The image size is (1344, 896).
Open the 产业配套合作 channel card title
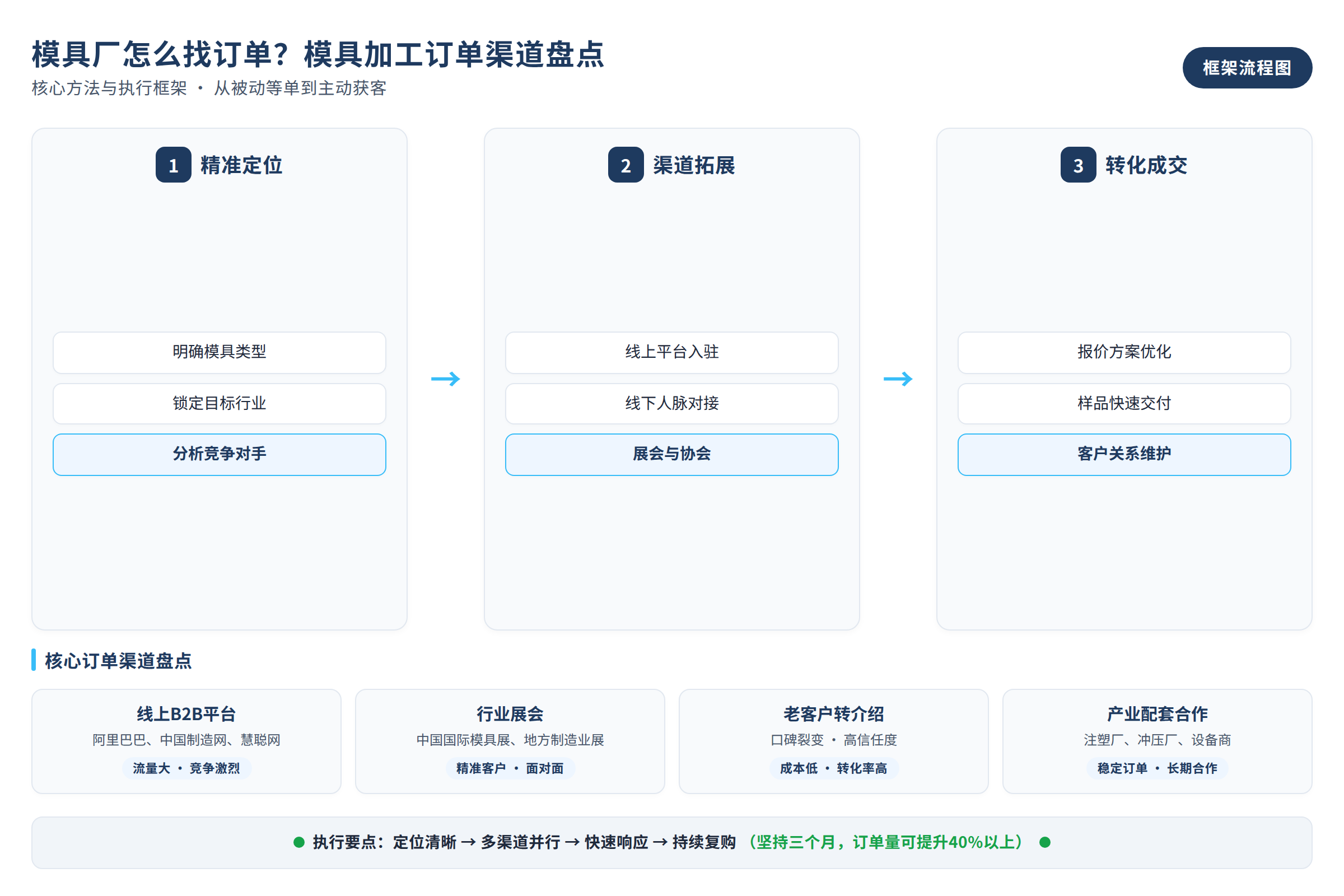[x=1157, y=713]
